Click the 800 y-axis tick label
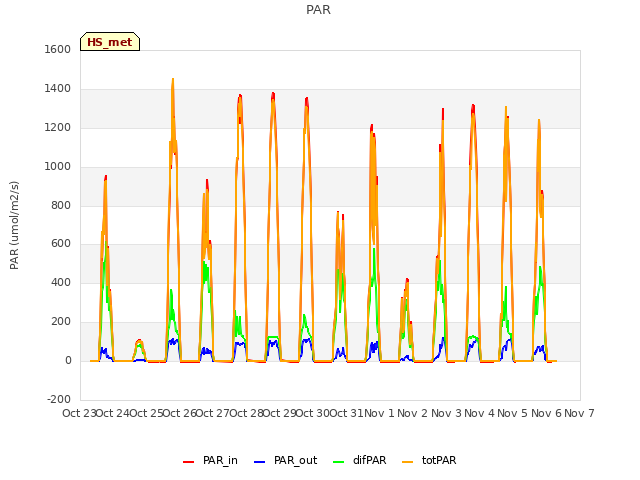This screenshot has height=480, width=640. (x=61, y=205)
